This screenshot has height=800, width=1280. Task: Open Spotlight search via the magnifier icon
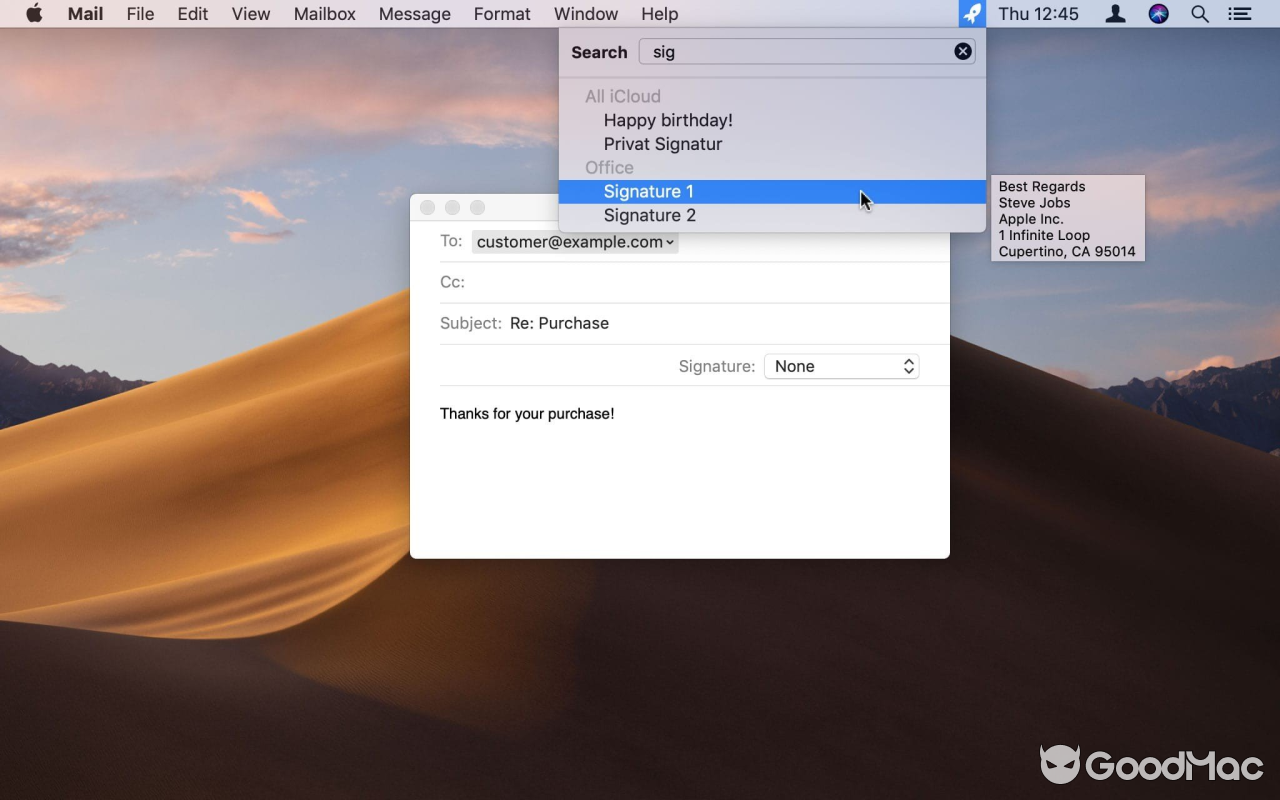coord(1199,13)
